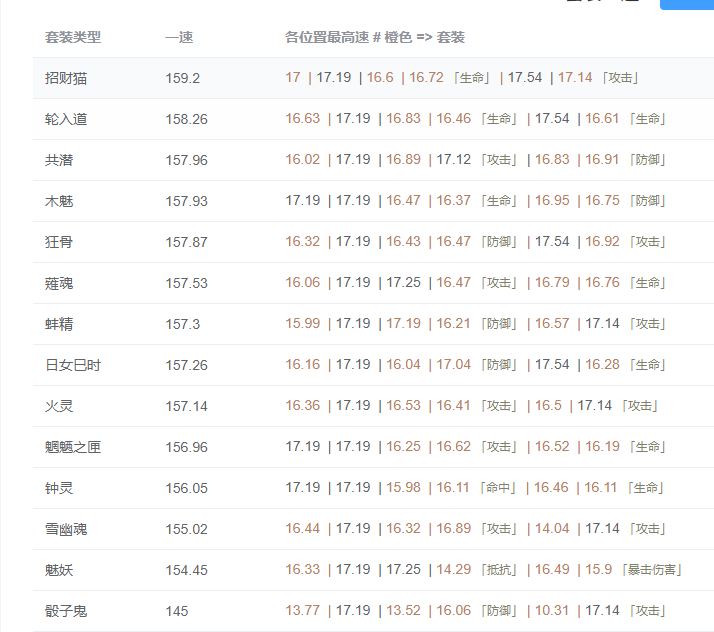Screen dimensions: 714x632
Task: Click the speed value 154.45
Action: pyautogui.click(x=186, y=570)
